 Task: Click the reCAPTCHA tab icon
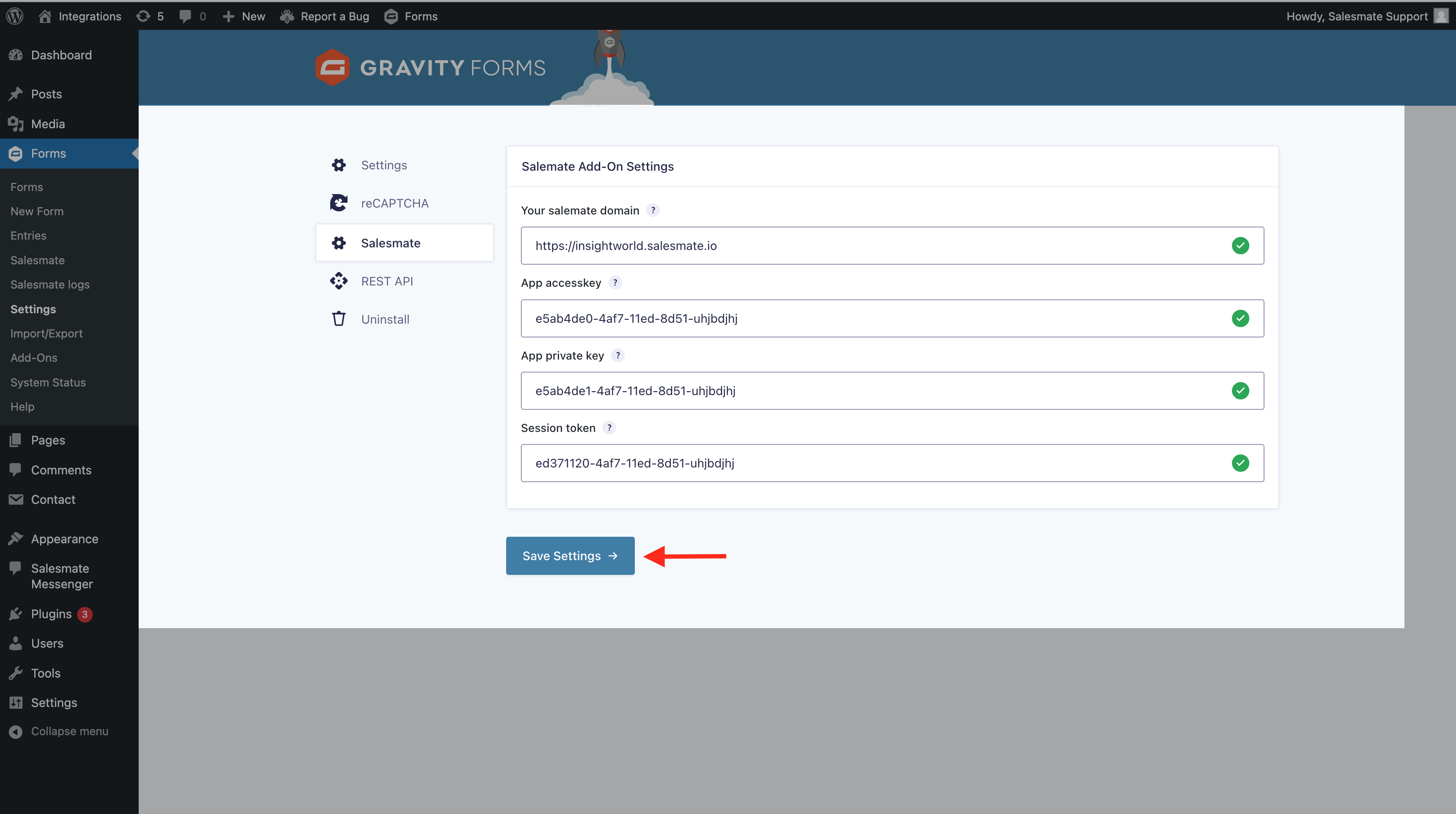(338, 203)
